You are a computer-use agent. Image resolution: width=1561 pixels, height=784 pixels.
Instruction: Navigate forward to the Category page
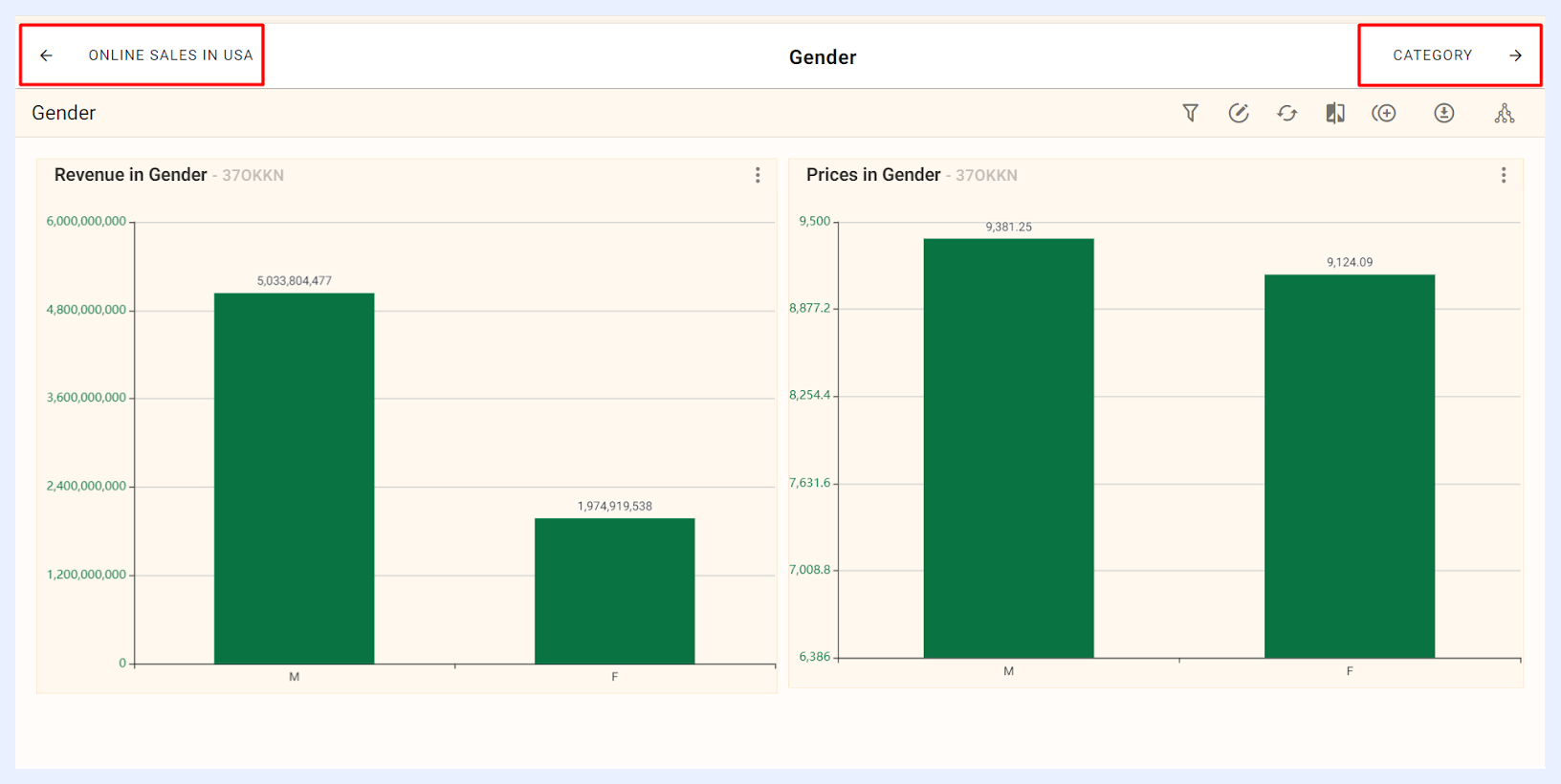[1450, 55]
